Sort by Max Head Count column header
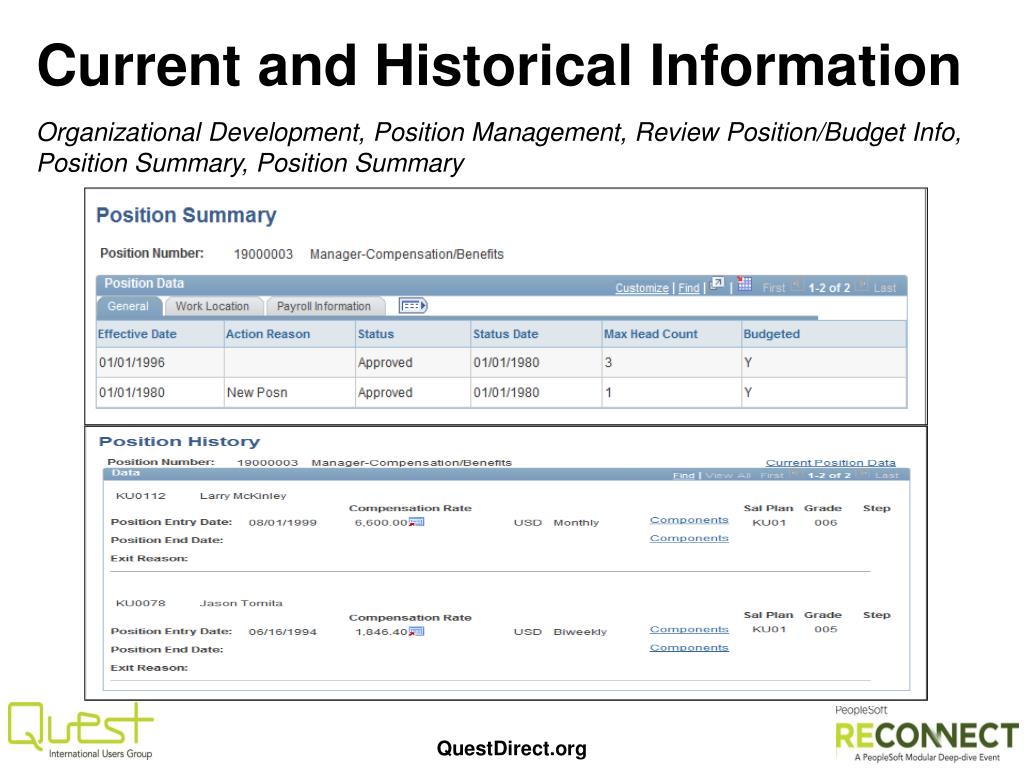The height and width of the screenshot is (768, 1024). (x=650, y=334)
